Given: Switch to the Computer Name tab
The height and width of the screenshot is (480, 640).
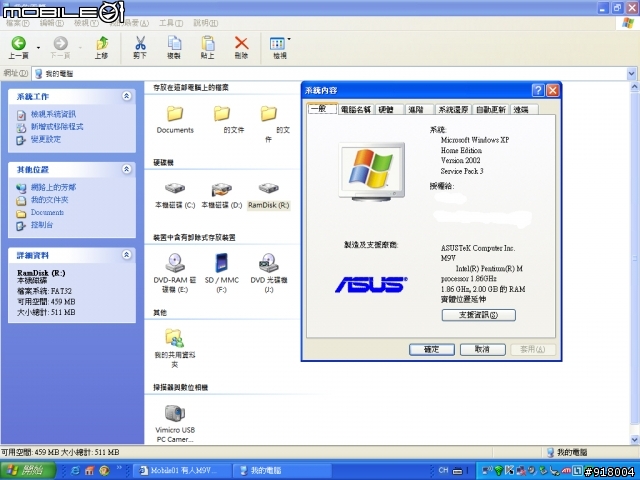Looking at the screenshot, I should (356, 109).
